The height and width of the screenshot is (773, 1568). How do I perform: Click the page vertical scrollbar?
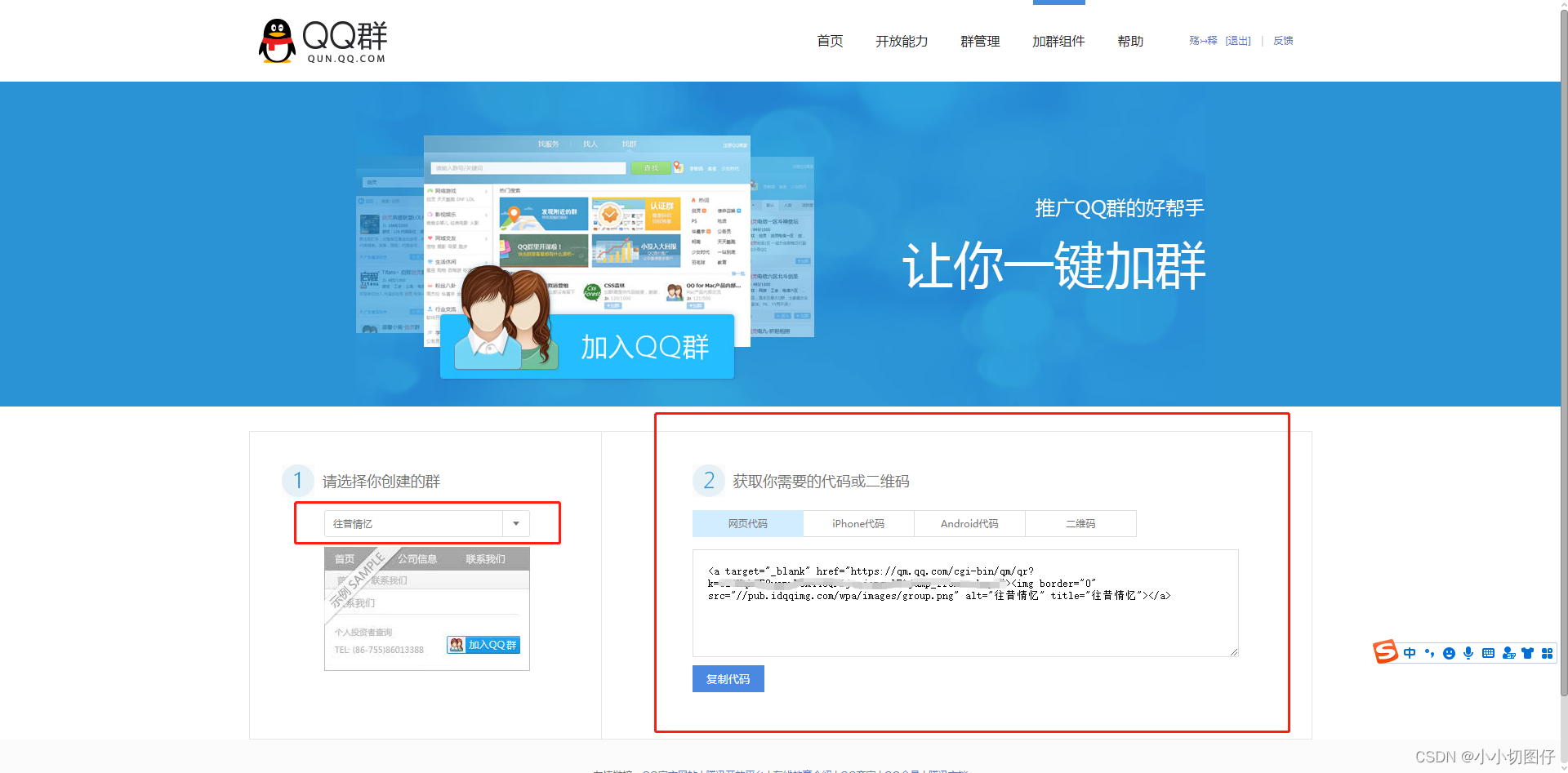tap(1563, 351)
